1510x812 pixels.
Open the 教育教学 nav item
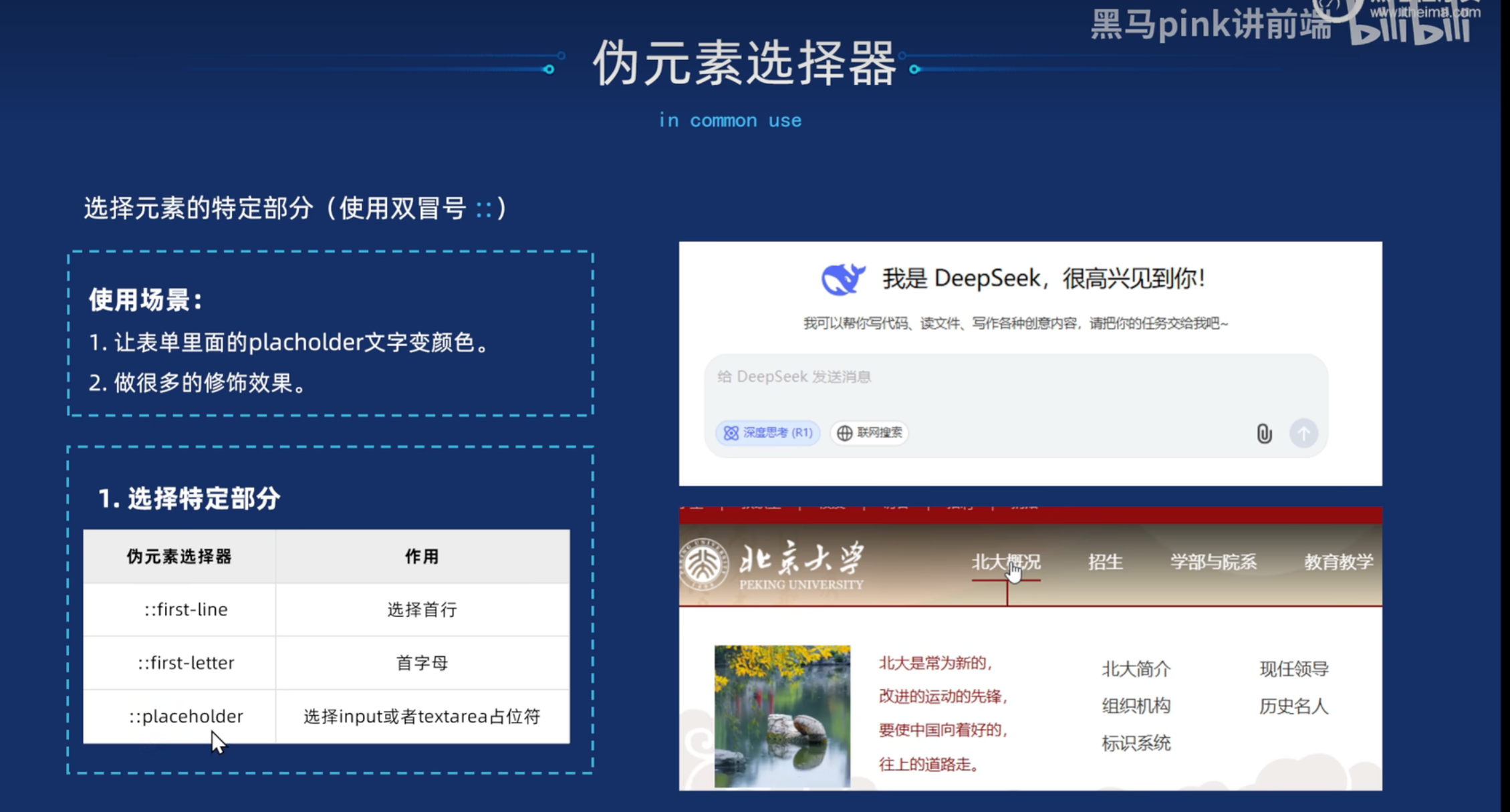1338,562
